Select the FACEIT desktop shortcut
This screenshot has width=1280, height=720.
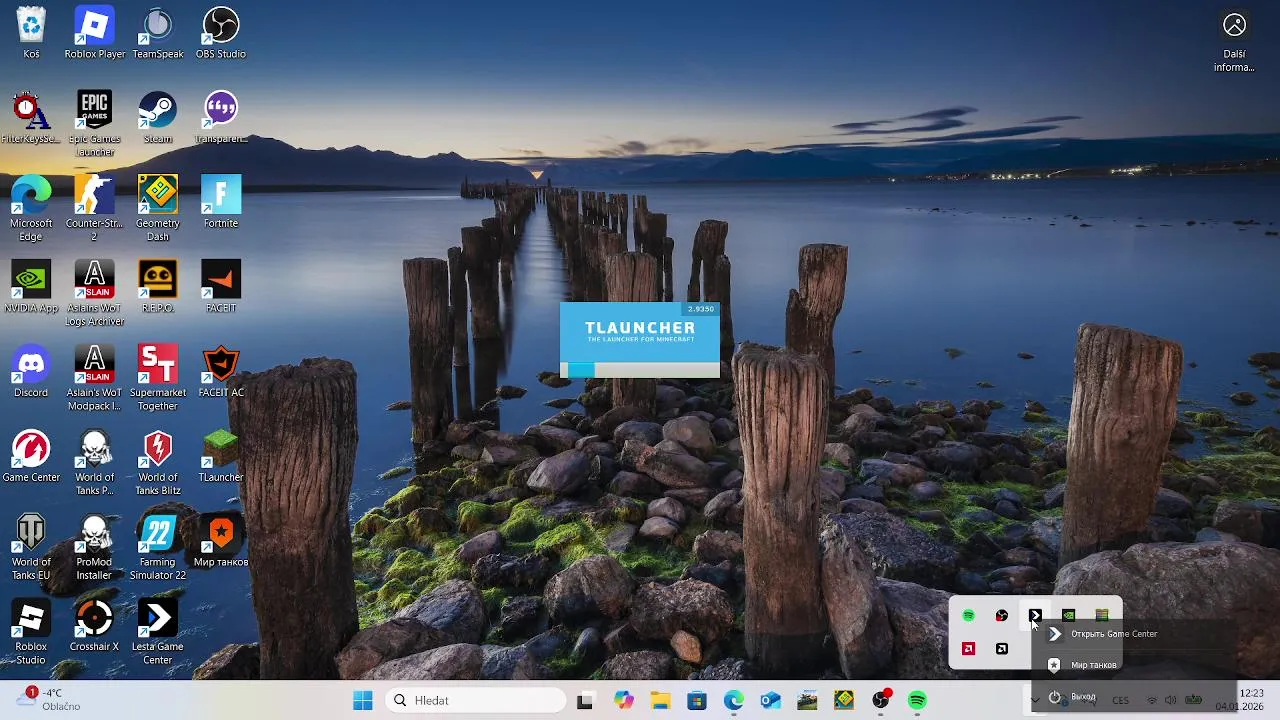[x=221, y=287]
